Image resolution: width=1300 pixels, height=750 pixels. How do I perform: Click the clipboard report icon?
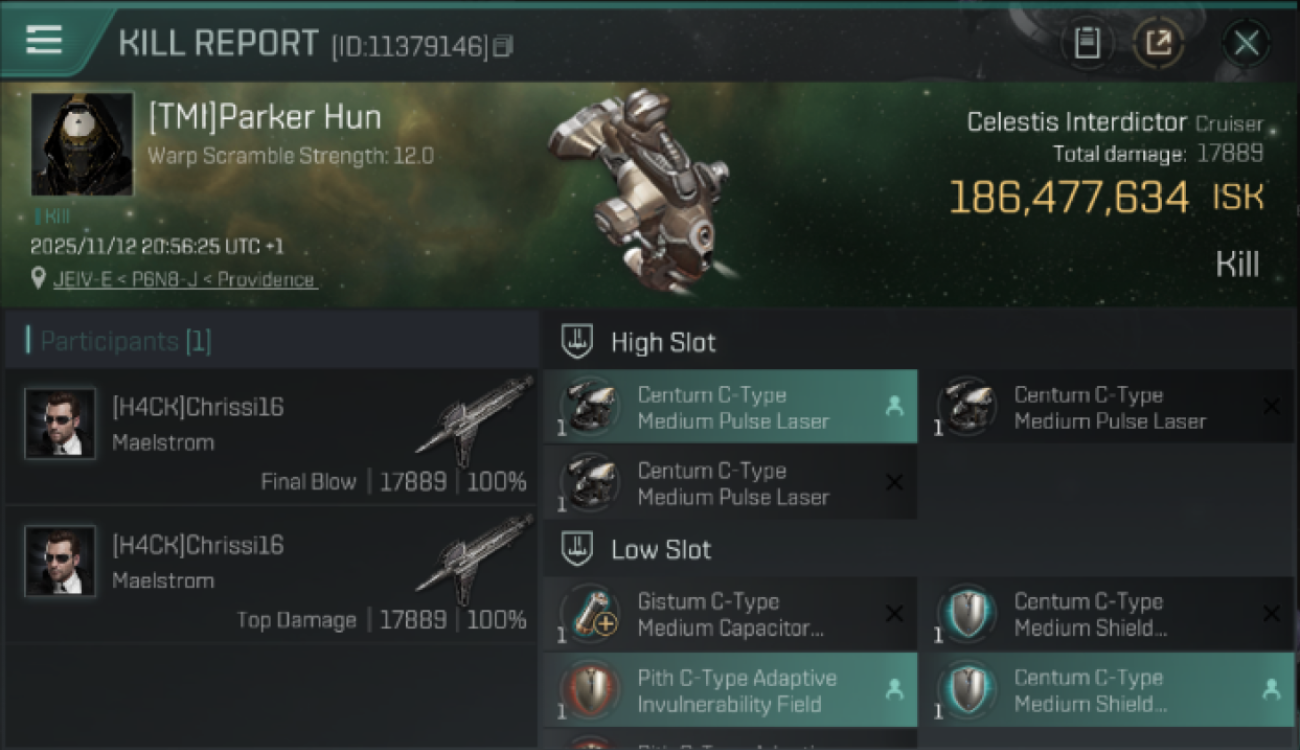click(x=1087, y=43)
